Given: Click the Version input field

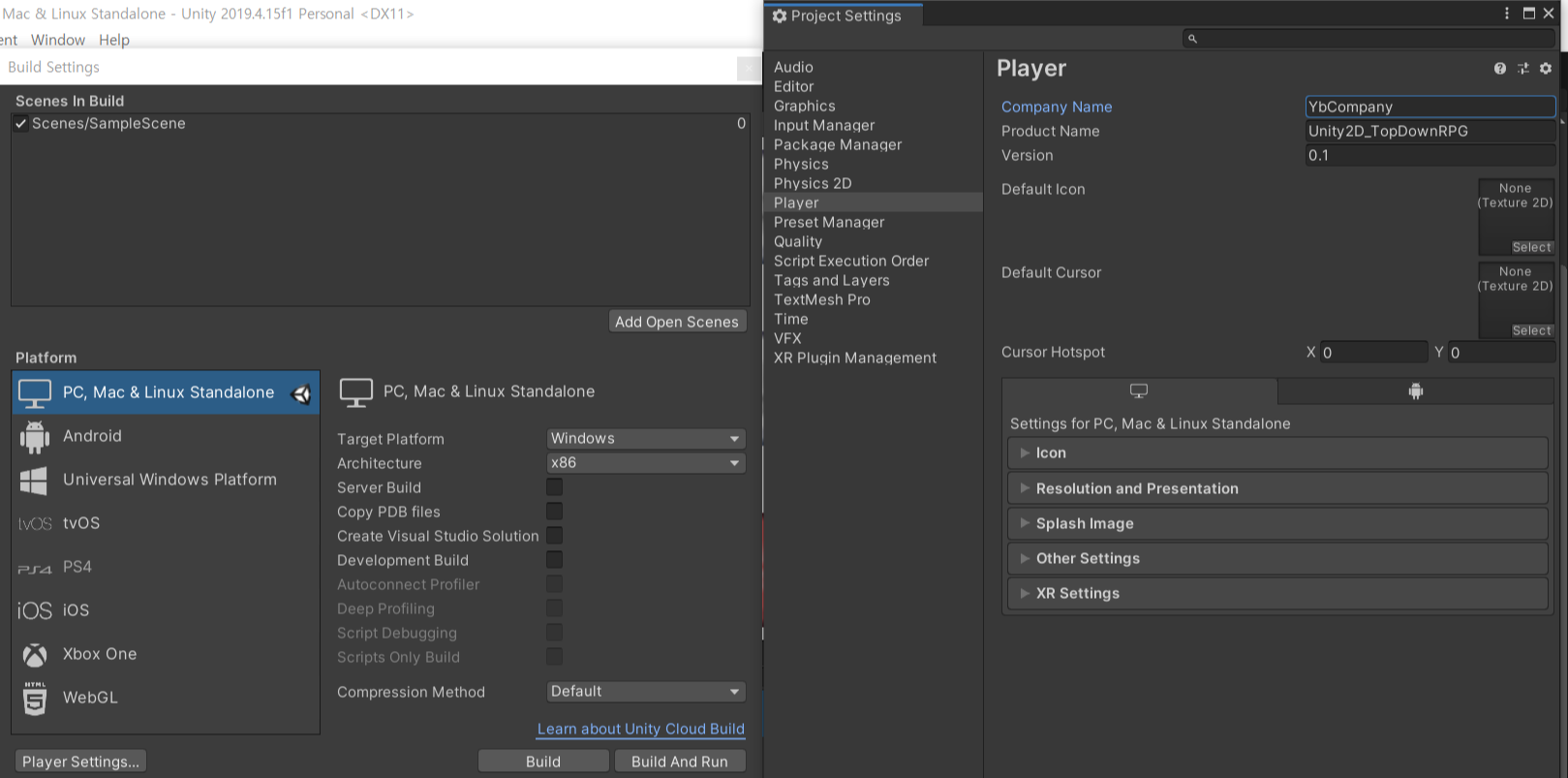Looking at the screenshot, I should click(1430, 155).
